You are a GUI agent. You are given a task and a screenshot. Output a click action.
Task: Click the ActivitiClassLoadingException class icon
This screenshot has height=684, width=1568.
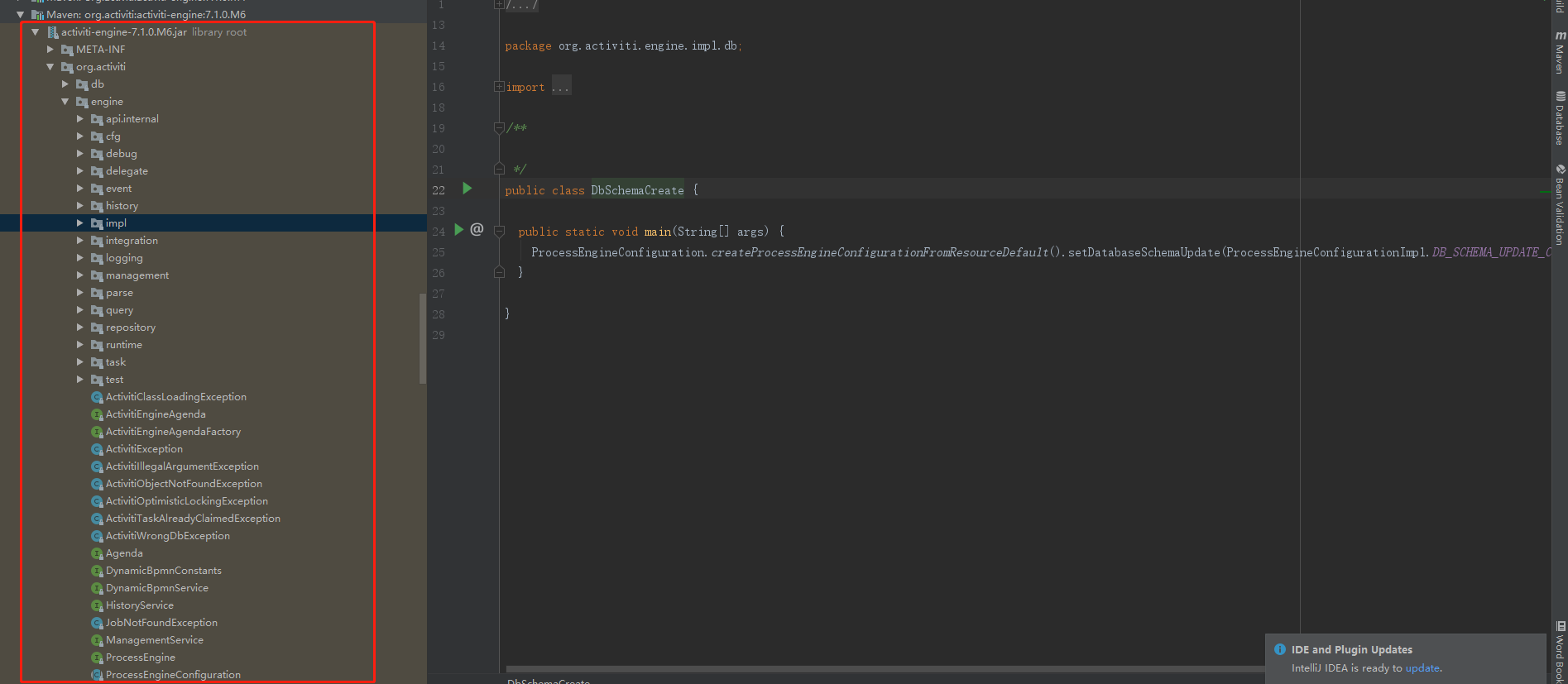click(x=97, y=398)
